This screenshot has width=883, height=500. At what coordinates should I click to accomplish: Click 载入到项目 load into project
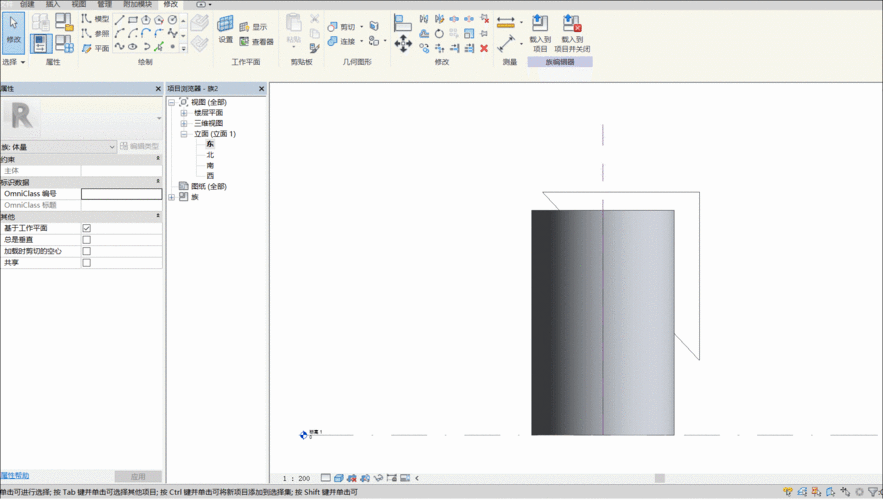540,34
